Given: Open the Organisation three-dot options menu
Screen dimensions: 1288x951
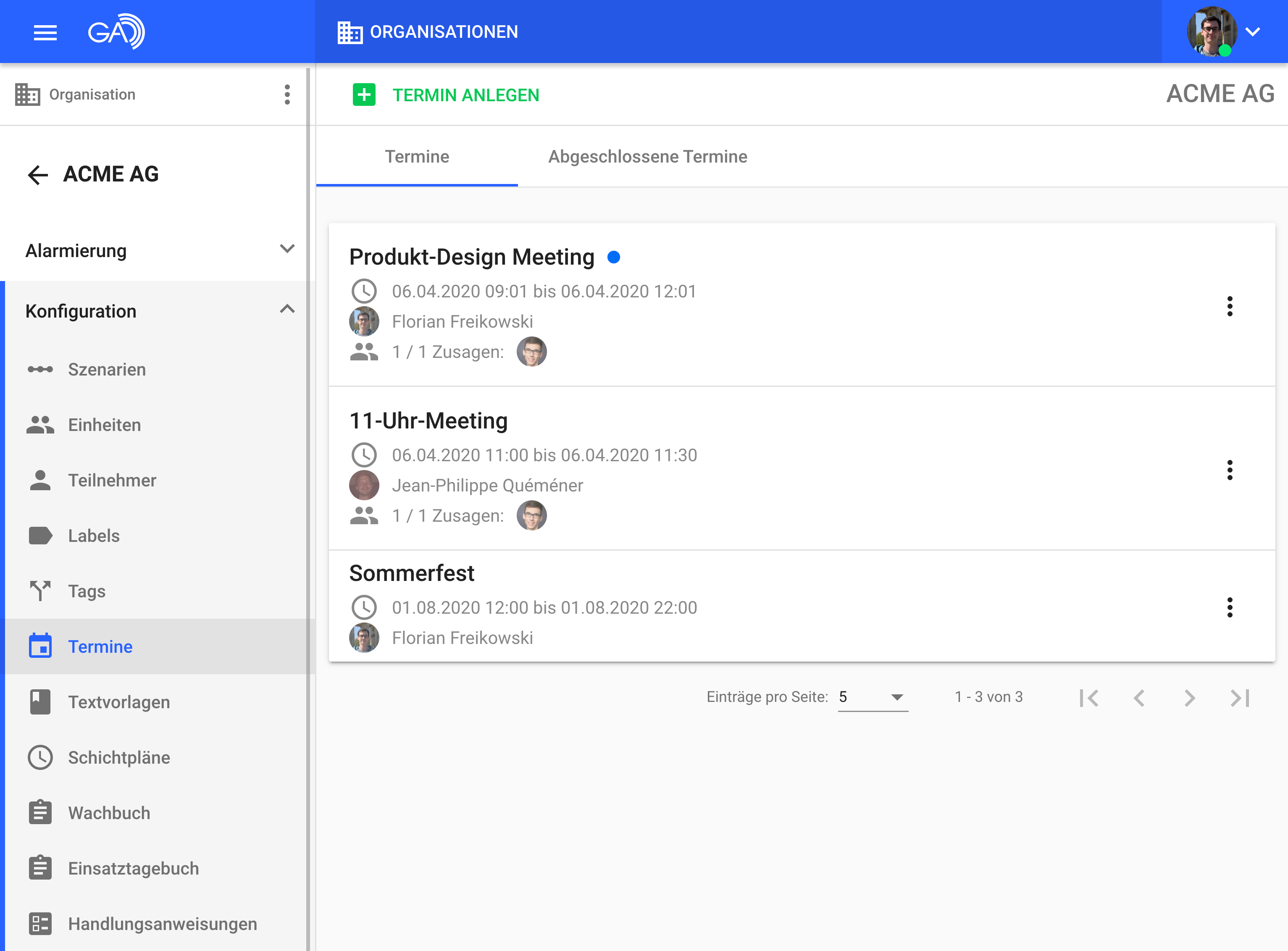Looking at the screenshot, I should [x=287, y=95].
